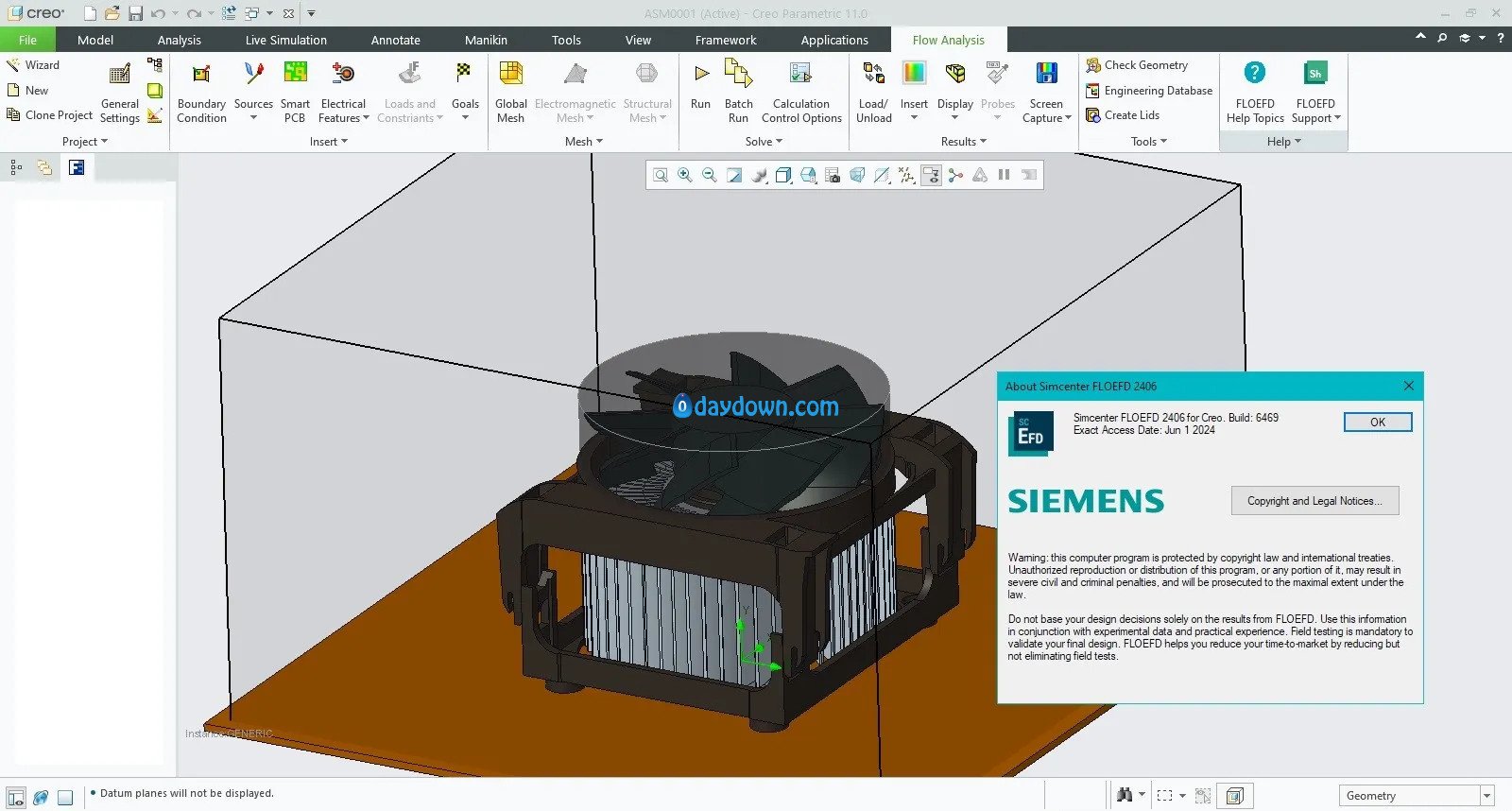Close the About Simcenter FLOEFD dialog

click(1409, 386)
